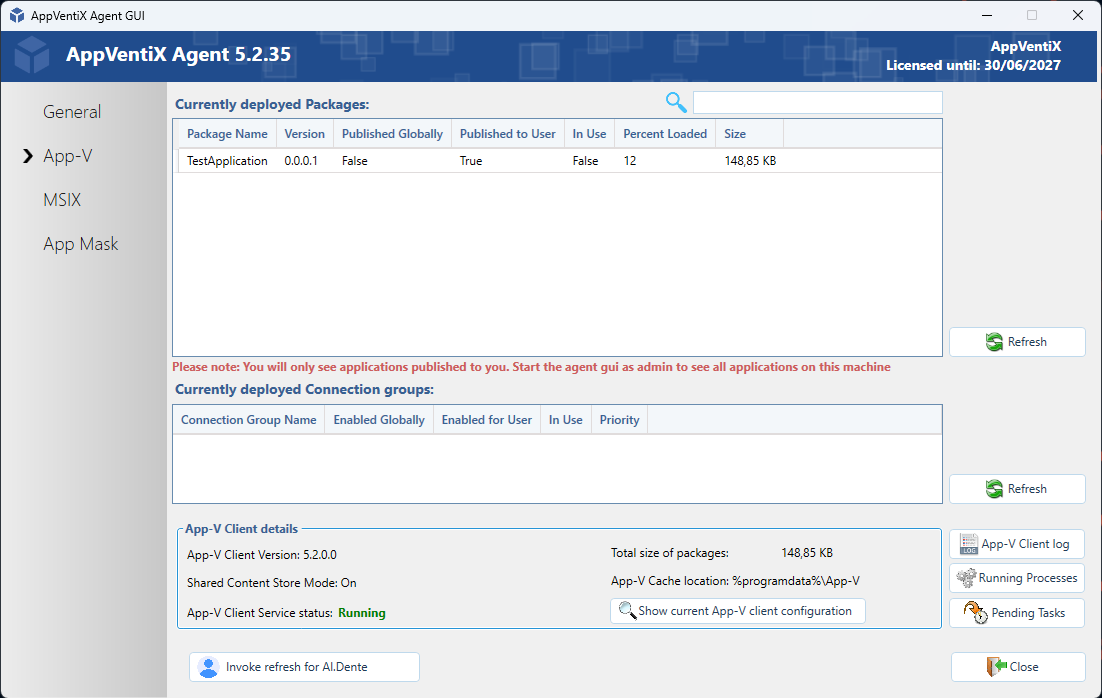1102x698 pixels.
Task: Select App-V in the sidebar
Action: 67,156
